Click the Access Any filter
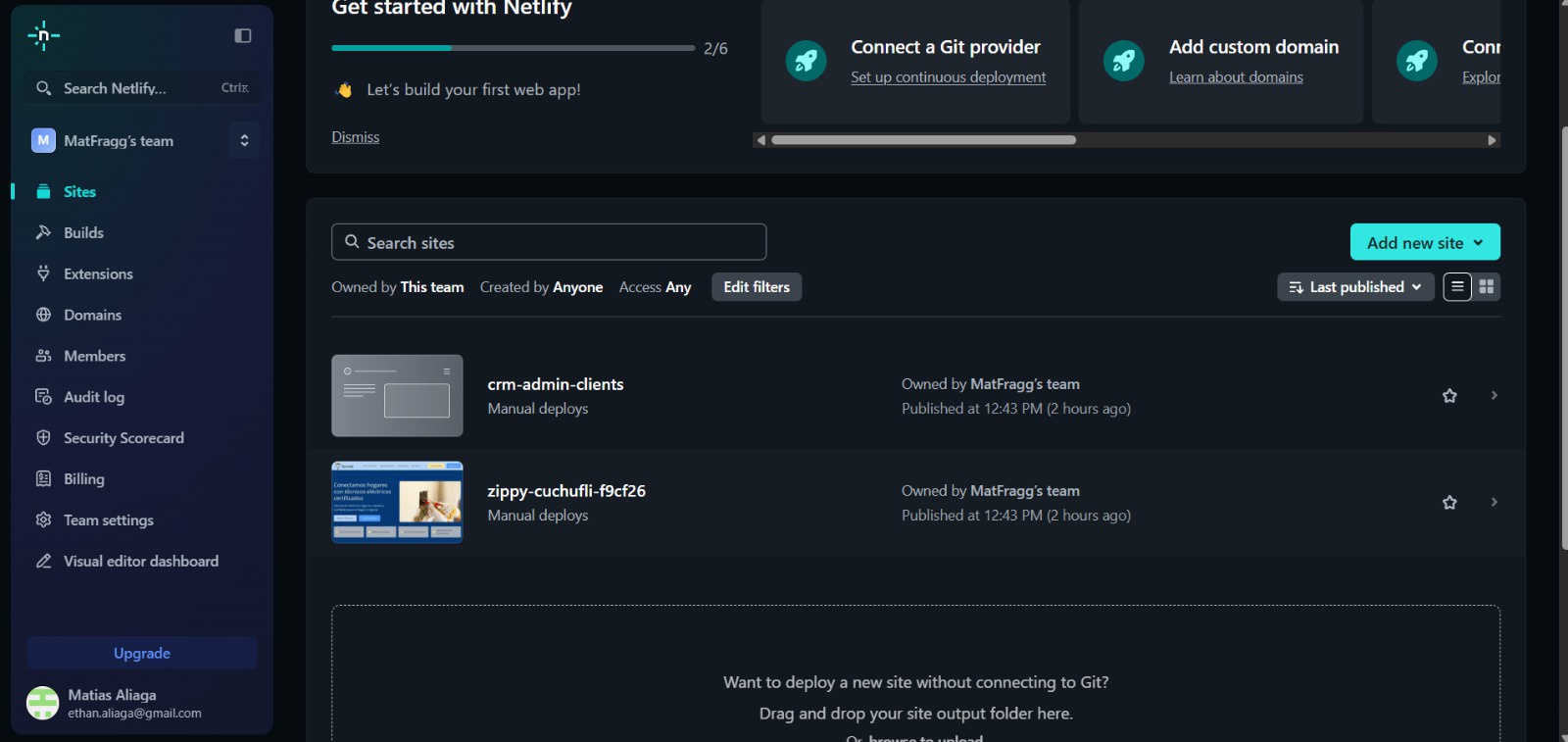 pos(655,287)
